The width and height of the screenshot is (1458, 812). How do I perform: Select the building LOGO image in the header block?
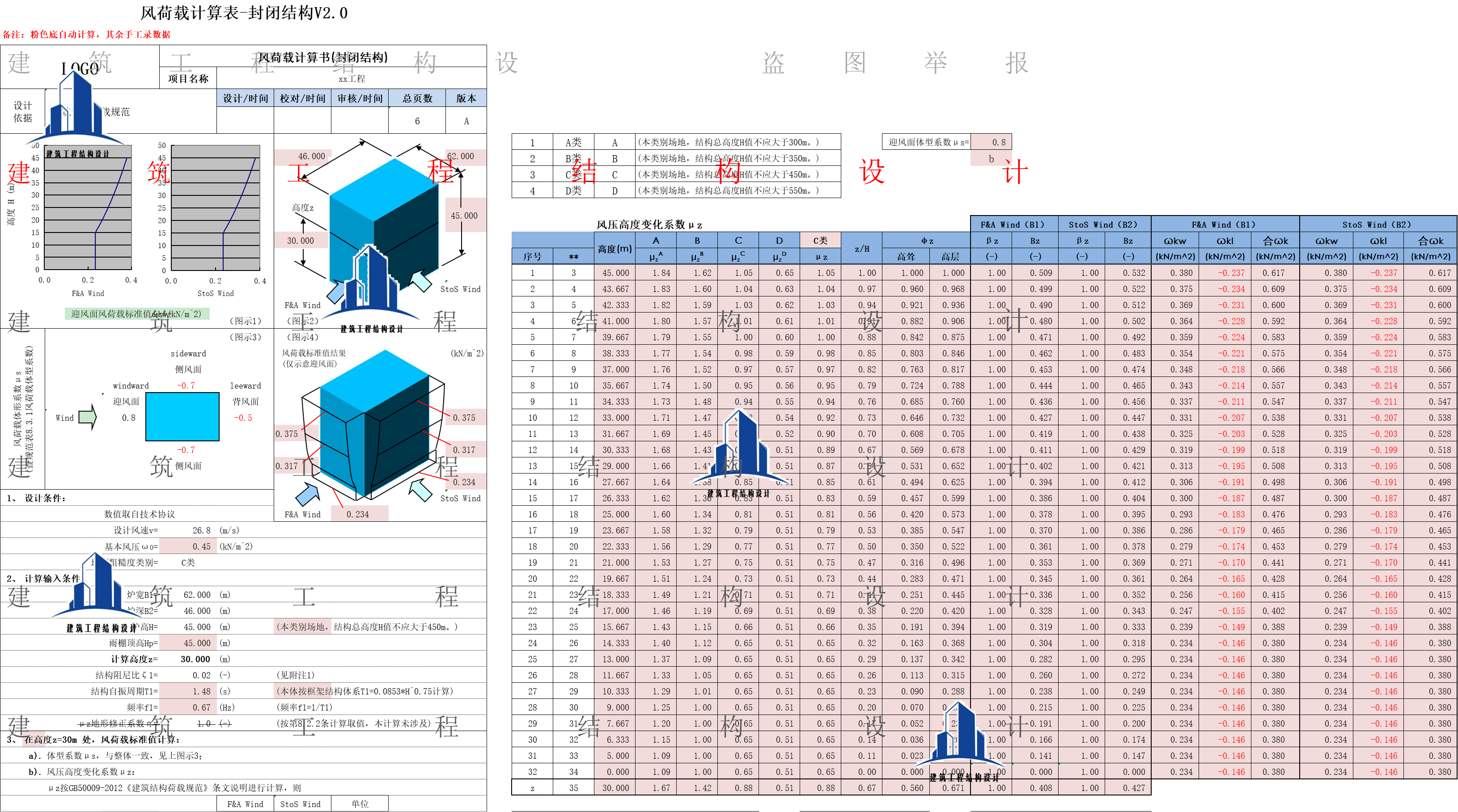click(75, 107)
